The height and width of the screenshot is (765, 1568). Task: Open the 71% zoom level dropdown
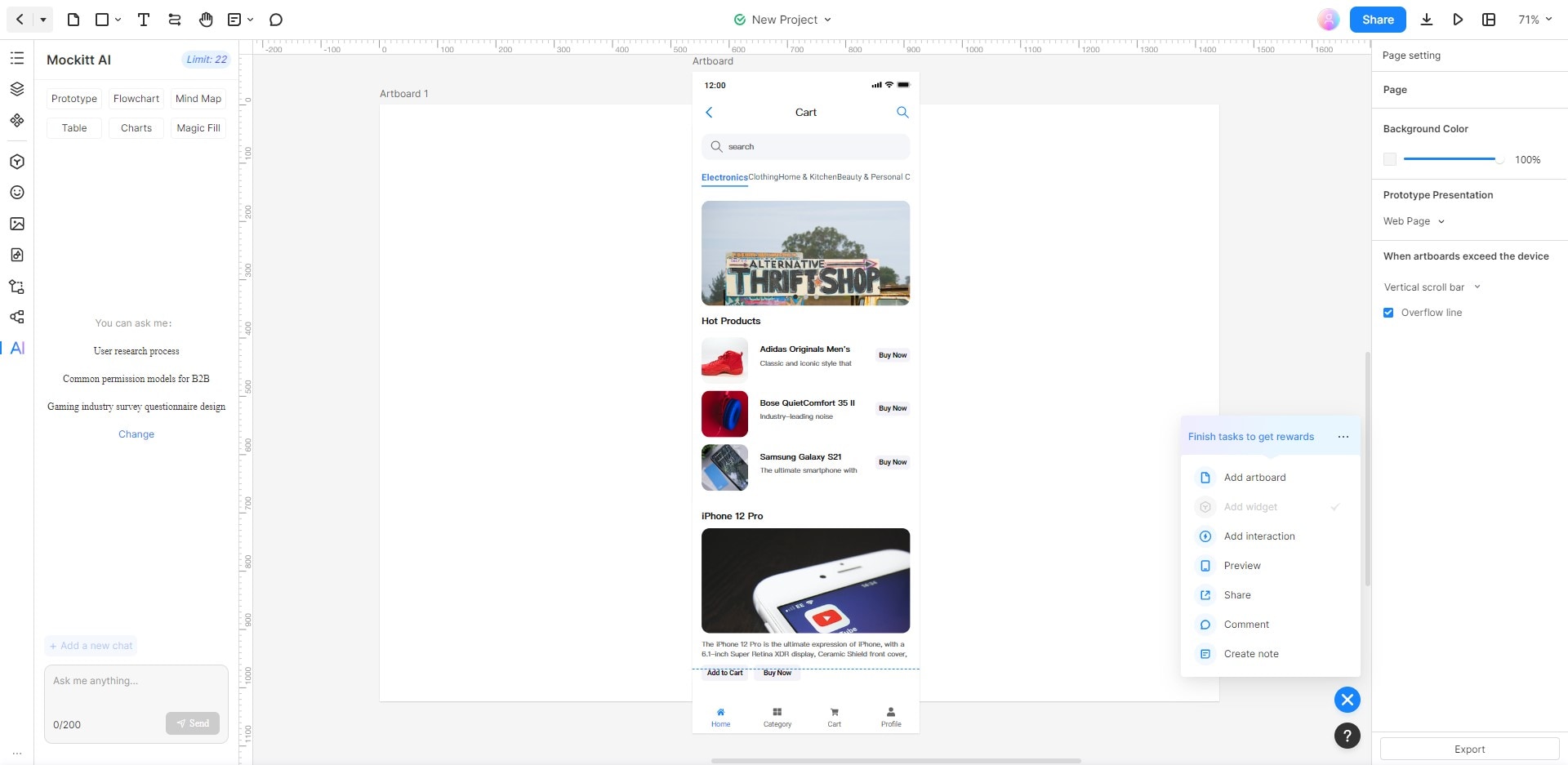point(1535,20)
